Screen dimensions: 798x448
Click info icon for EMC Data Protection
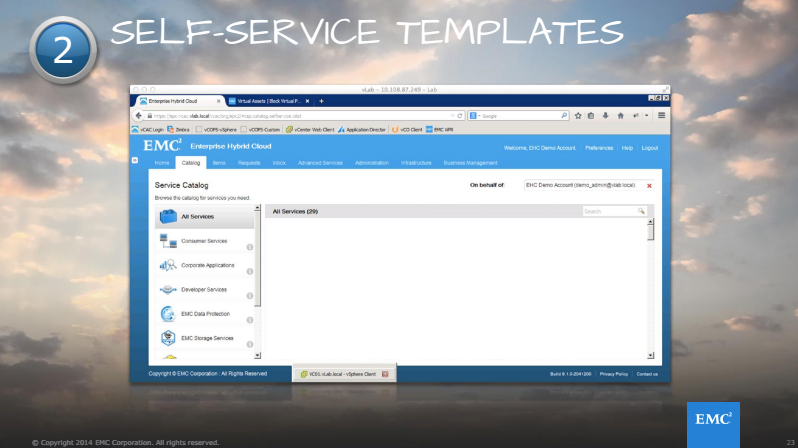(x=250, y=320)
